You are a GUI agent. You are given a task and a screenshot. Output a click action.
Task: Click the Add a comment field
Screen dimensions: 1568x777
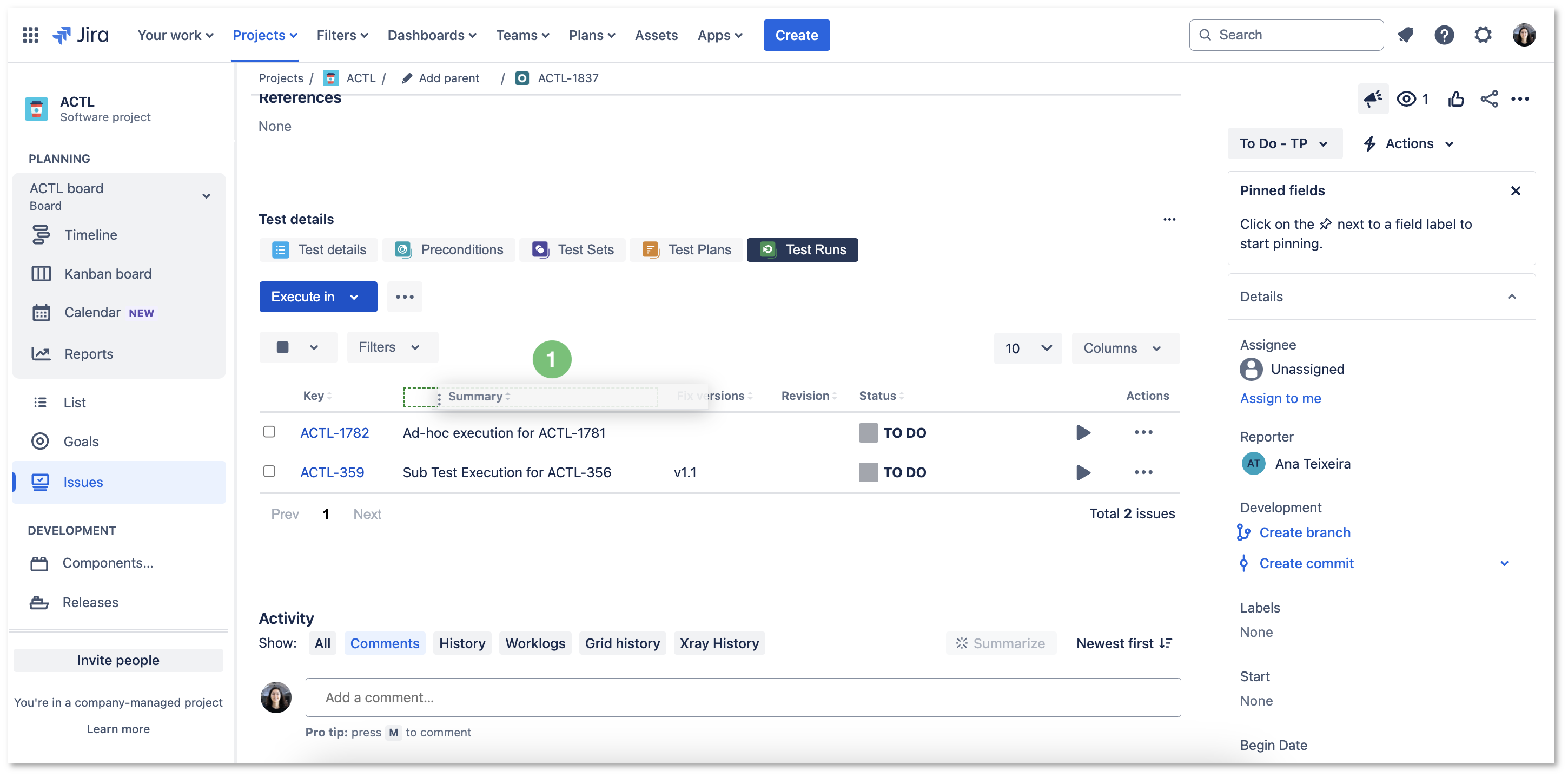click(743, 697)
